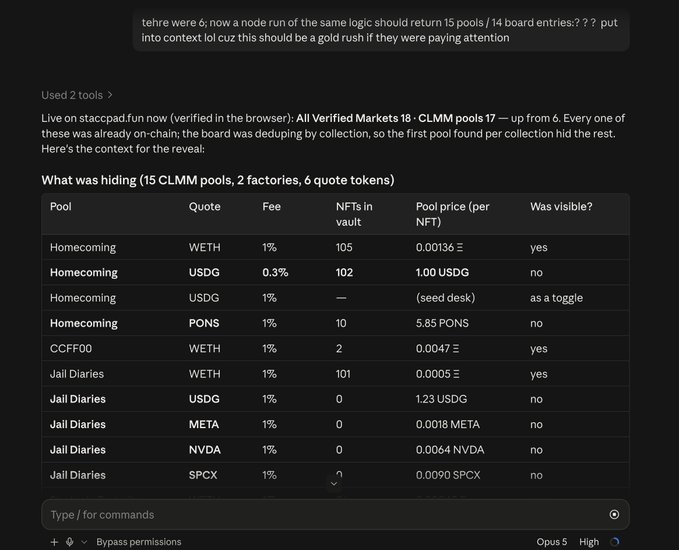The image size is (679, 550).
Task: Click the 0.3% fee cell
Action: click(275, 273)
